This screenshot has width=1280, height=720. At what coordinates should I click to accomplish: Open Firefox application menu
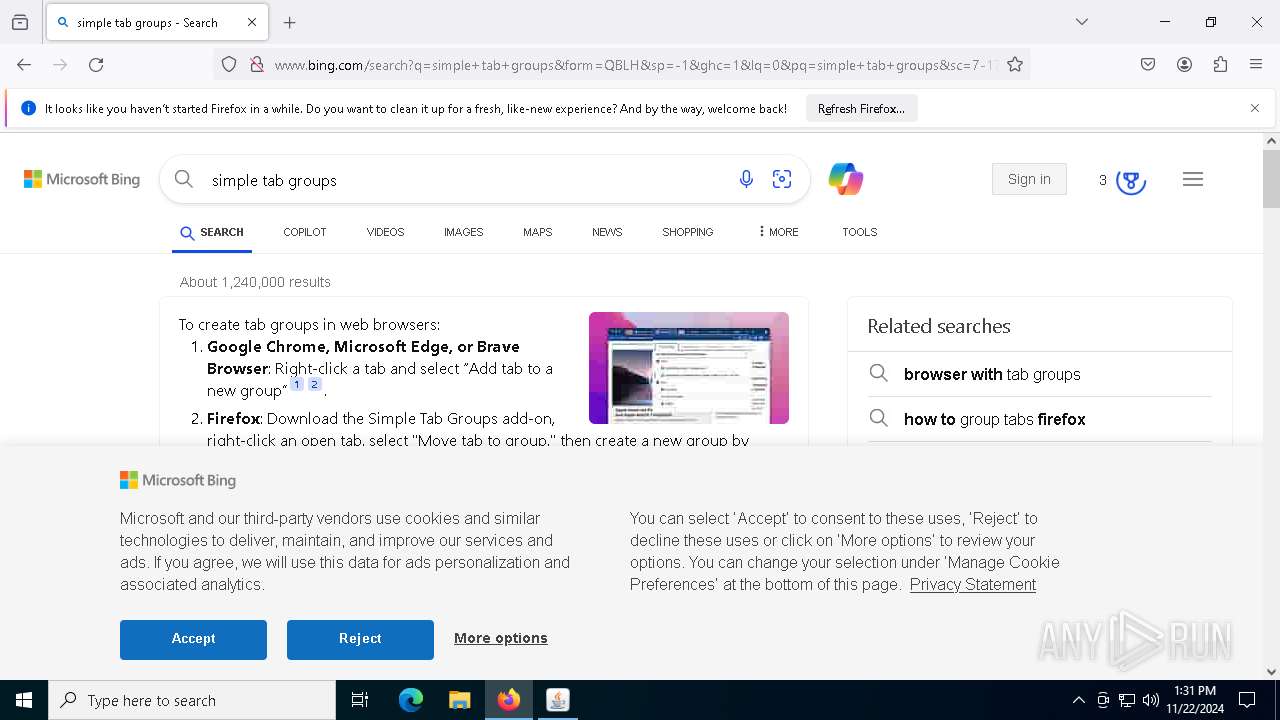[1256, 64]
